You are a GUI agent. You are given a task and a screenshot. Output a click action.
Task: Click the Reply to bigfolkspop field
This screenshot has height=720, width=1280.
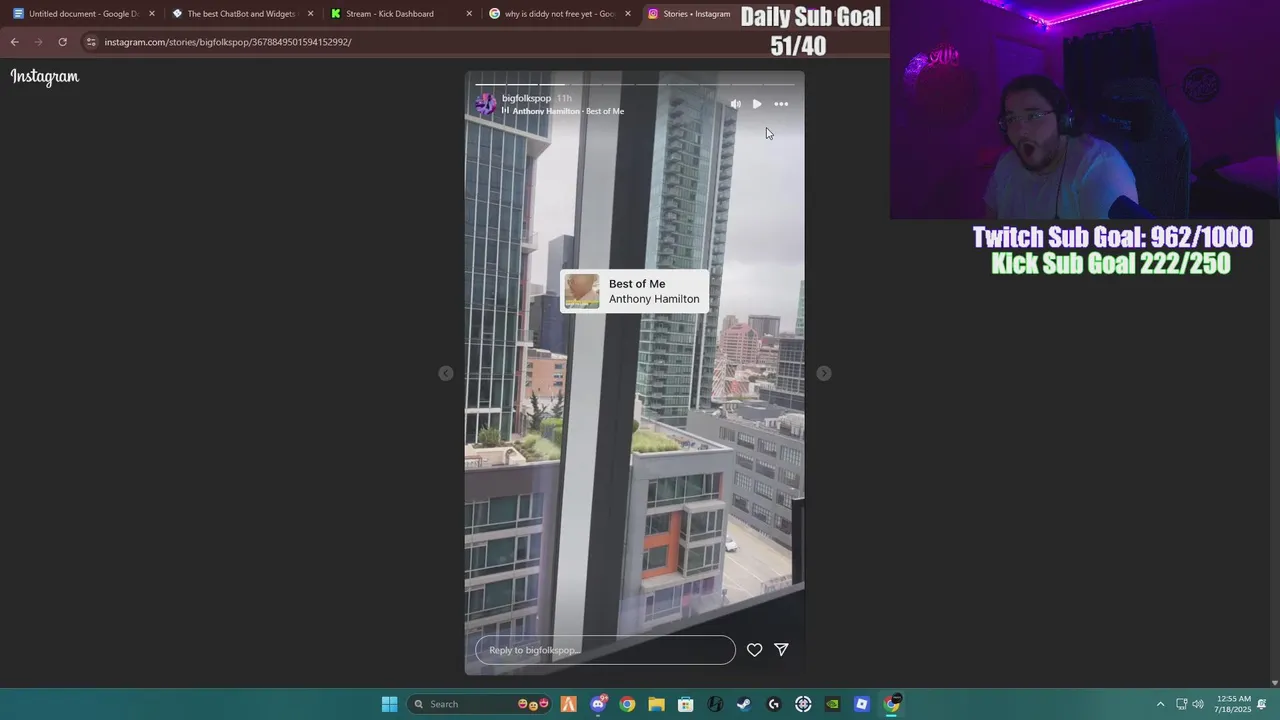pyautogui.click(x=605, y=650)
